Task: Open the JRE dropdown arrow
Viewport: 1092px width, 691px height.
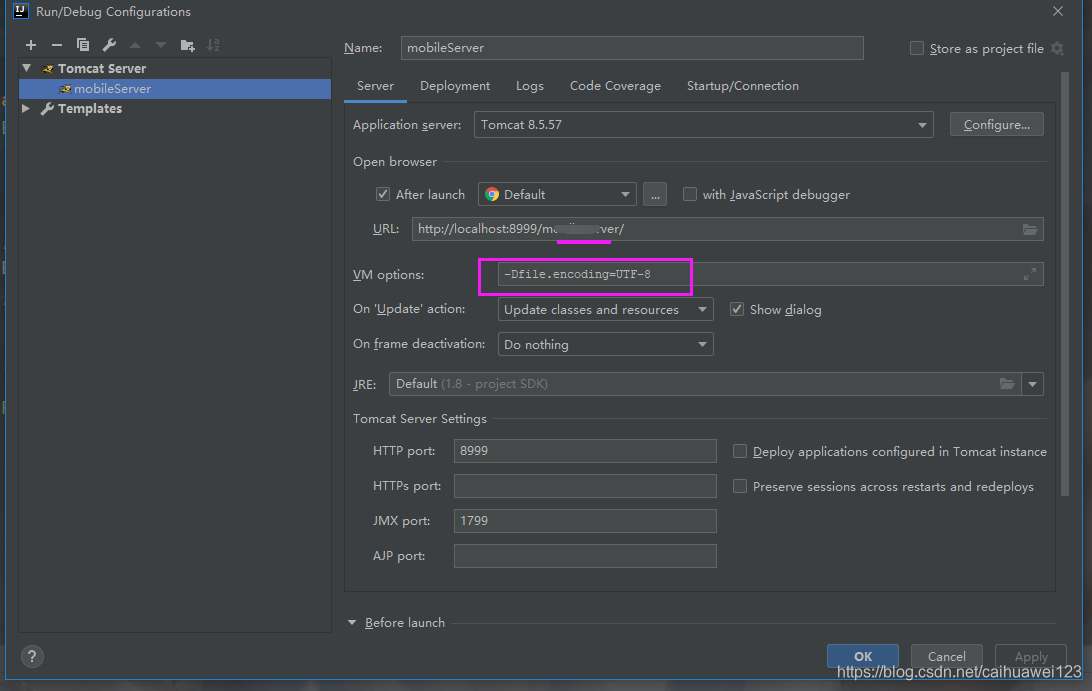Action: point(1032,384)
